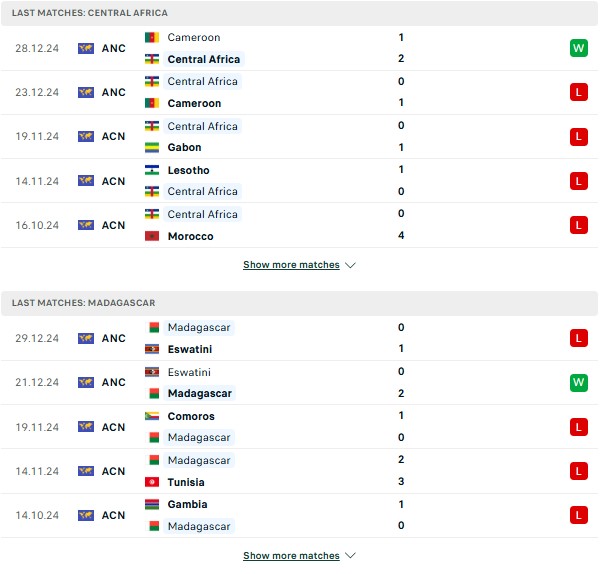Select highlighted Central Africa team in Lesotho match
Viewport: 601px width, 574px height.
coord(202,191)
